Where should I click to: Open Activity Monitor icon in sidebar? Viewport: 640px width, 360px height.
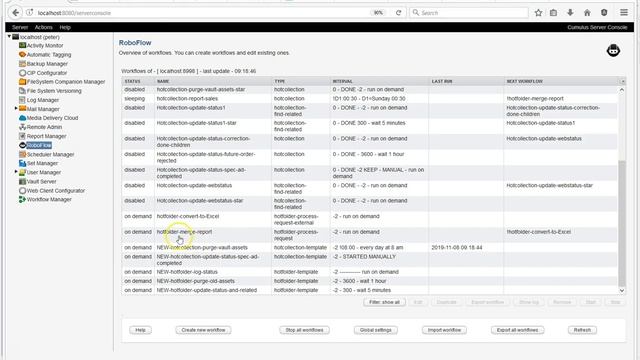[22, 45]
